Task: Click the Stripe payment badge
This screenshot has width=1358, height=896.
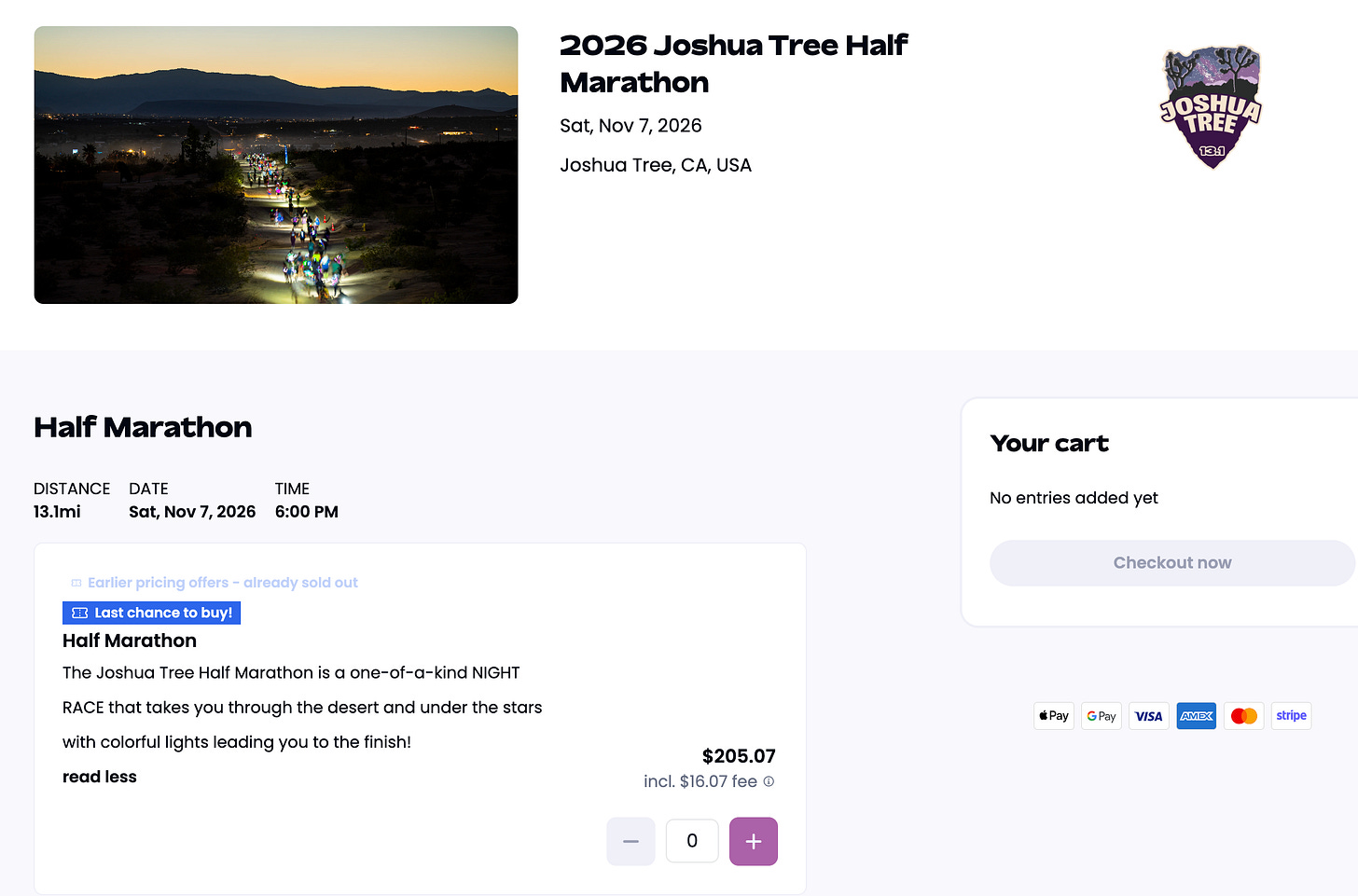Action: pyautogui.click(x=1292, y=716)
